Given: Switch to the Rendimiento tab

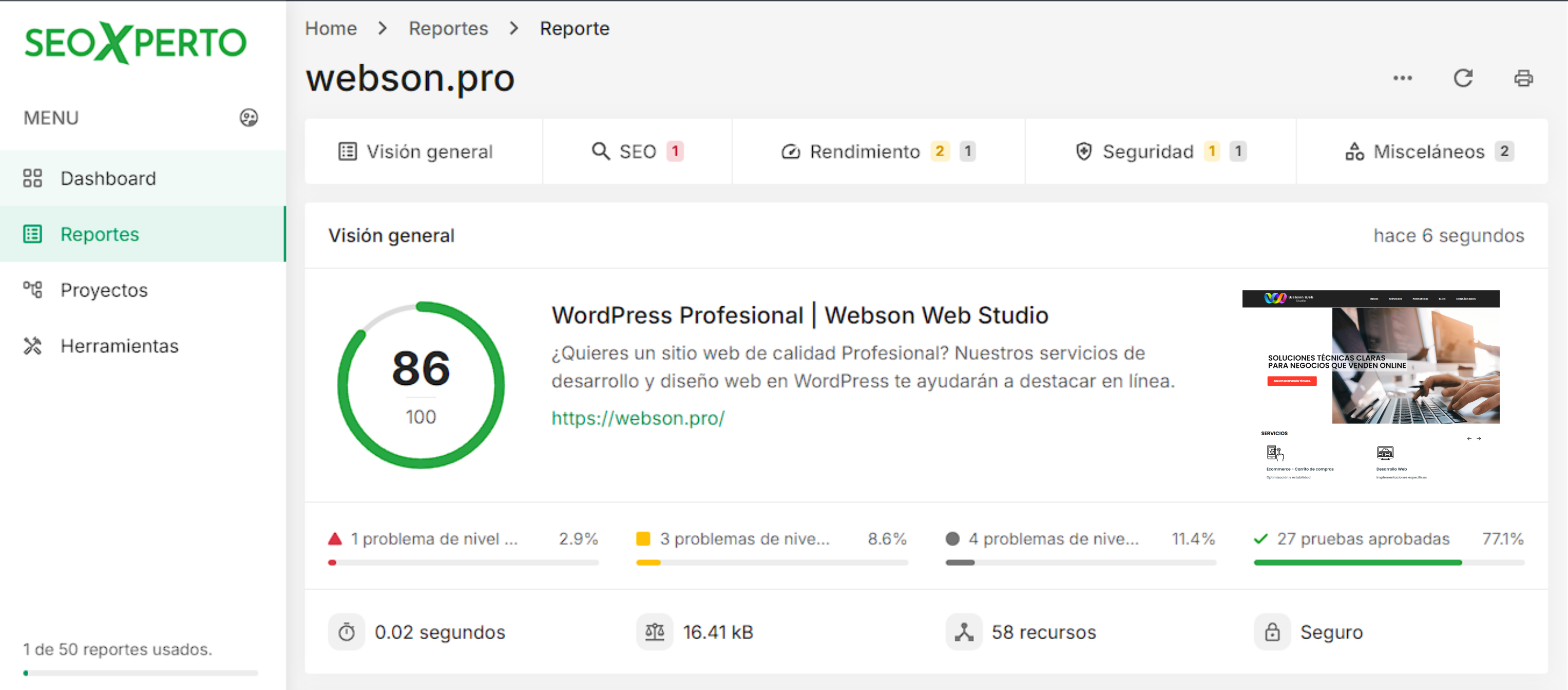Looking at the screenshot, I should (x=878, y=151).
